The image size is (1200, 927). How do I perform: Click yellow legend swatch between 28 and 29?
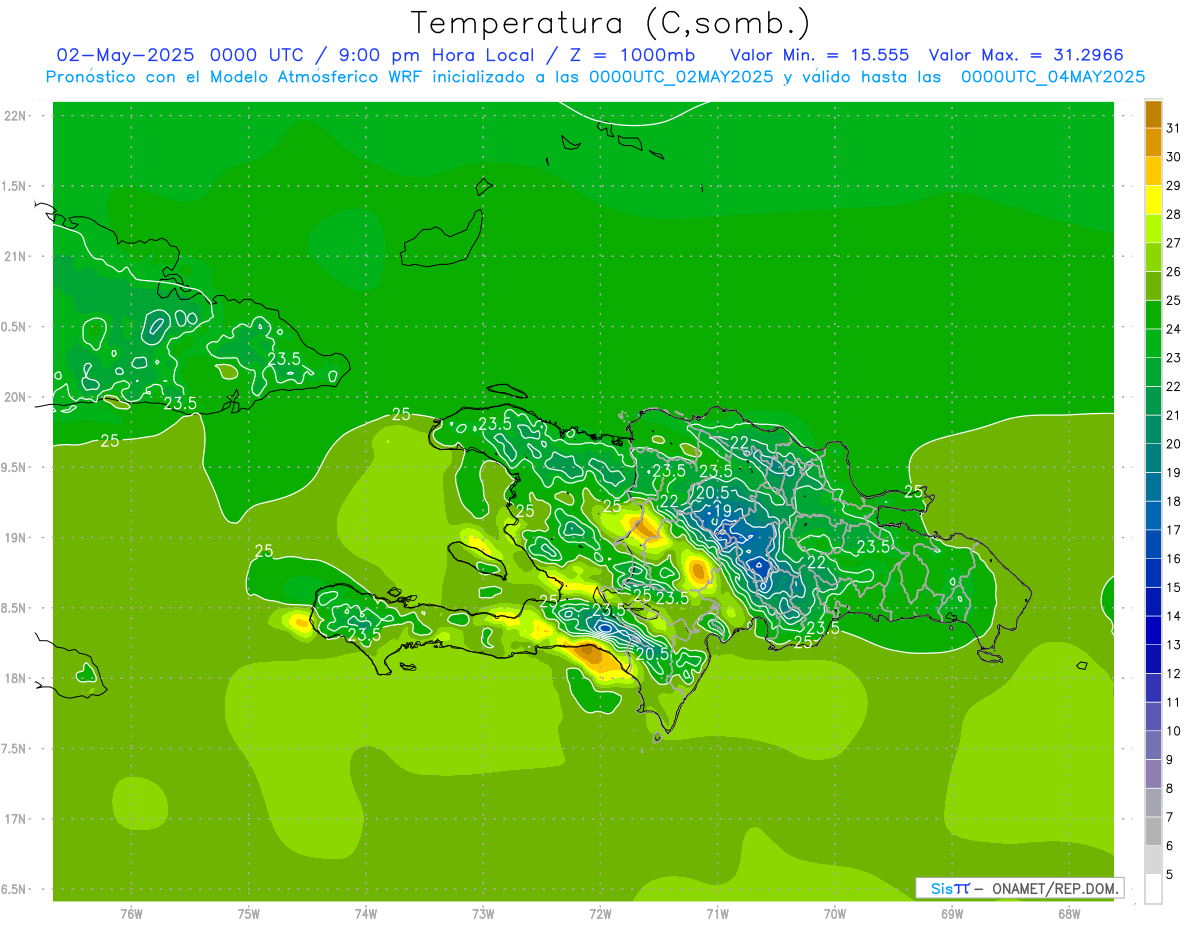click(x=1153, y=200)
